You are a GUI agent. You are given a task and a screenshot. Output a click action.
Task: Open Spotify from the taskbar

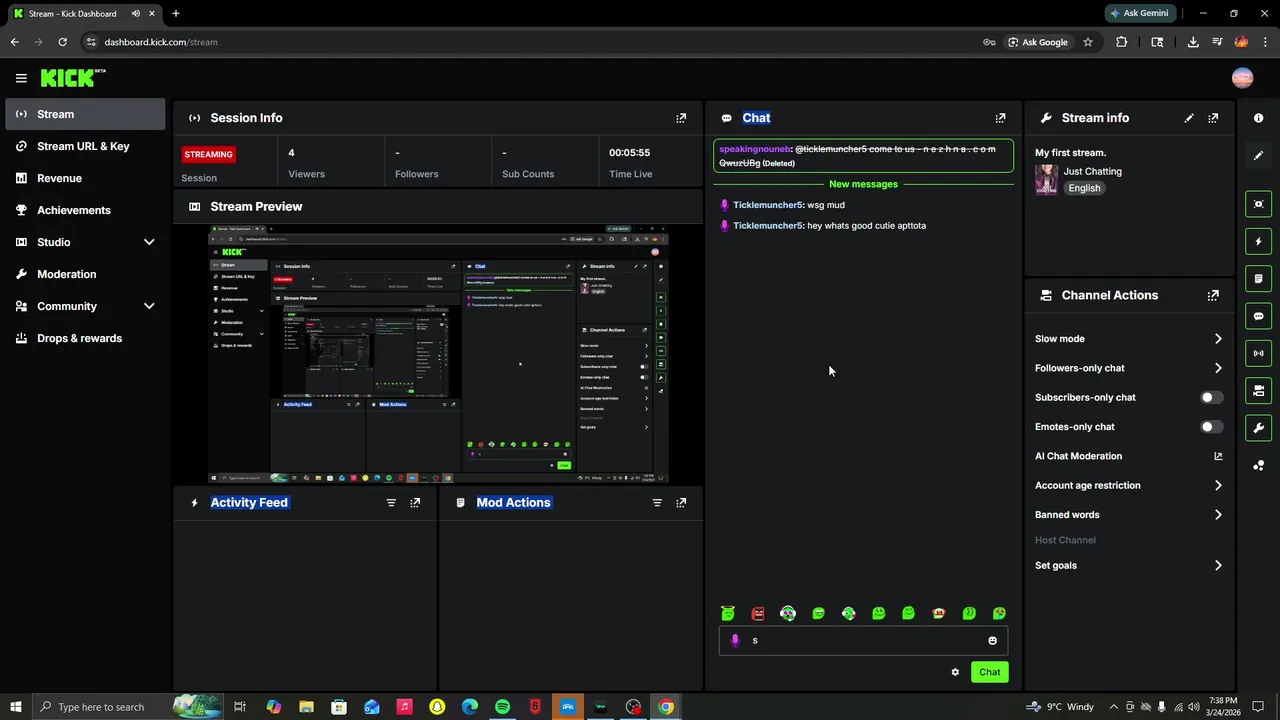[x=502, y=707]
